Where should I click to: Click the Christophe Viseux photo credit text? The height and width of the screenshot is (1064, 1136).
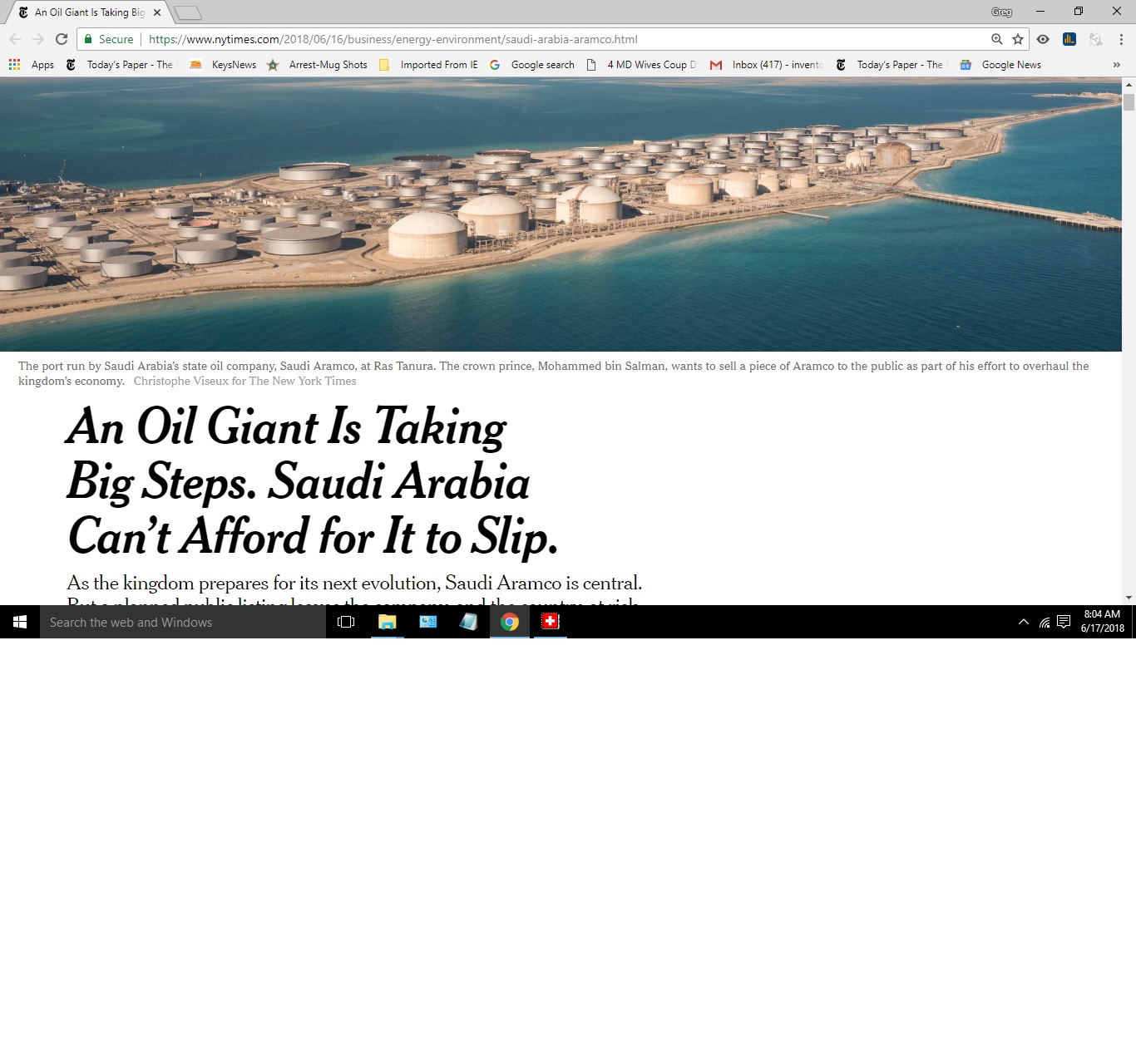coord(244,381)
